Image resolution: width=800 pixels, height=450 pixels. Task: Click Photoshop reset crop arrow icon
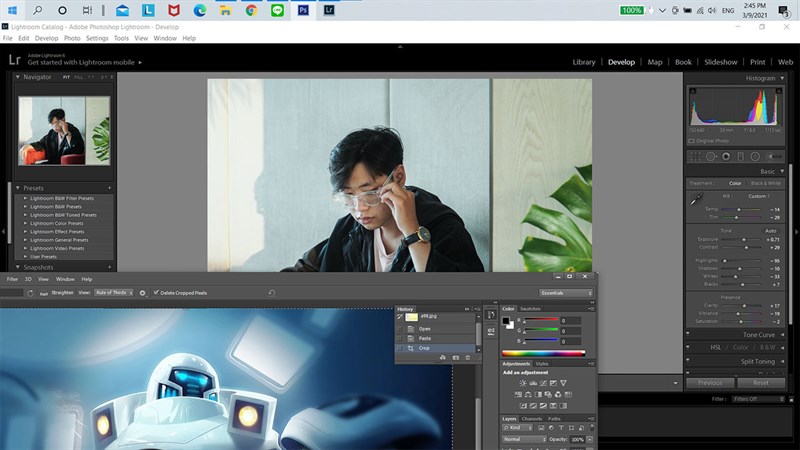pyautogui.click(x=271, y=293)
